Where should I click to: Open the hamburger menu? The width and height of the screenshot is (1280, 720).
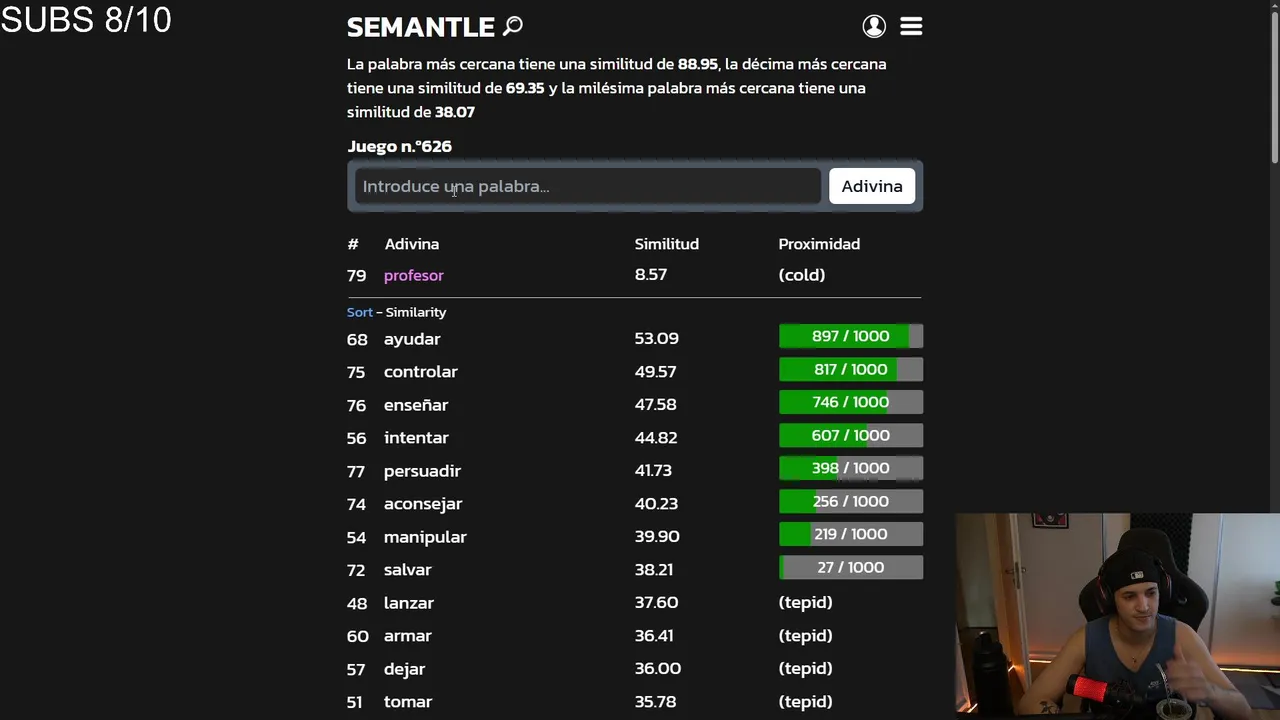click(911, 26)
